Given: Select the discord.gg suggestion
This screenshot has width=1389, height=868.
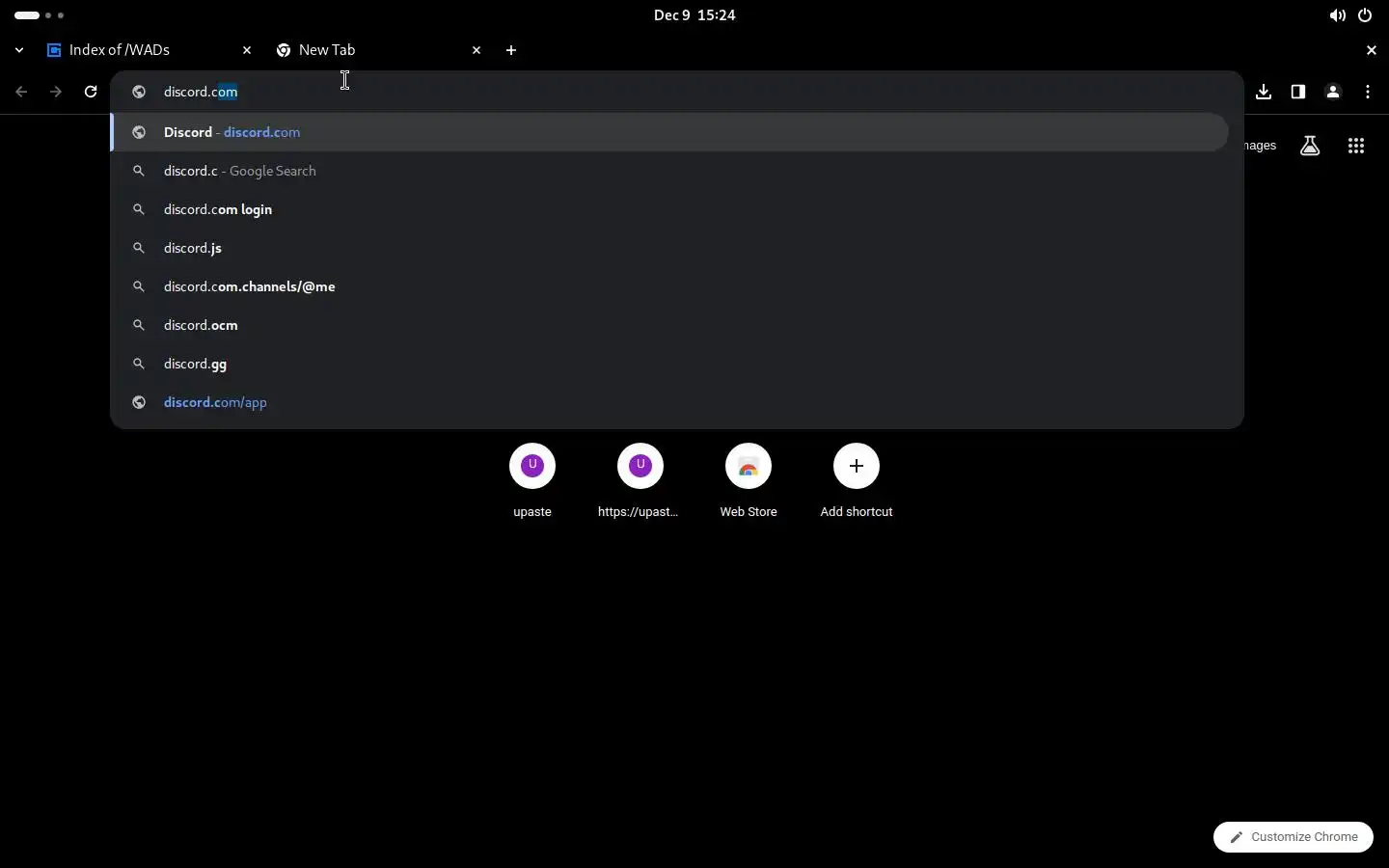Looking at the screenshot, I should click(670, 364).
